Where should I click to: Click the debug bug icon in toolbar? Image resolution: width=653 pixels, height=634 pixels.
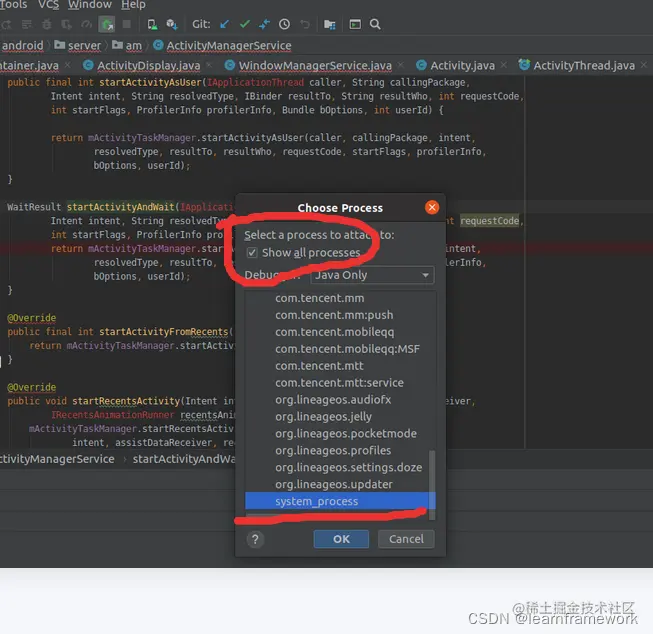pos(47,24)
